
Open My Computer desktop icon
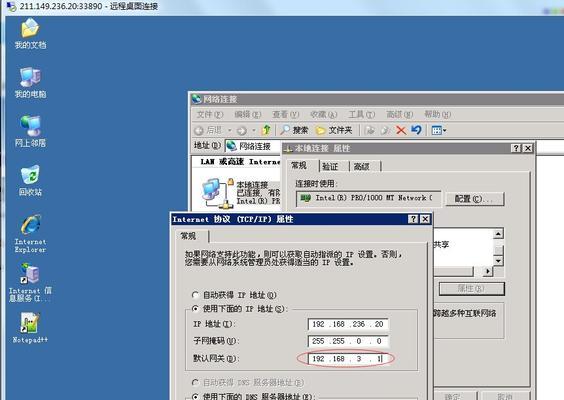[x=30, y=82]
